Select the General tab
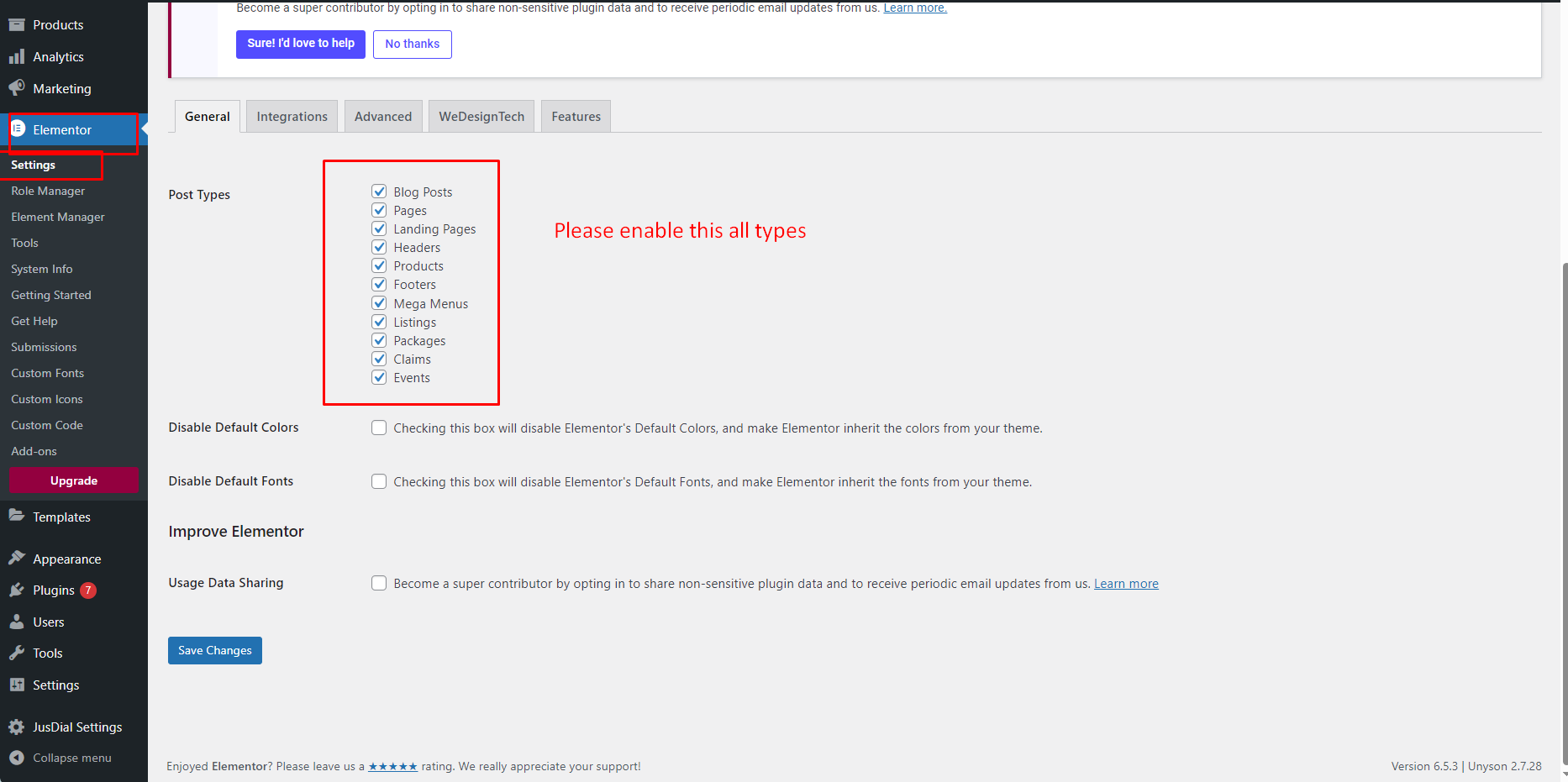 tap(208, 117)
